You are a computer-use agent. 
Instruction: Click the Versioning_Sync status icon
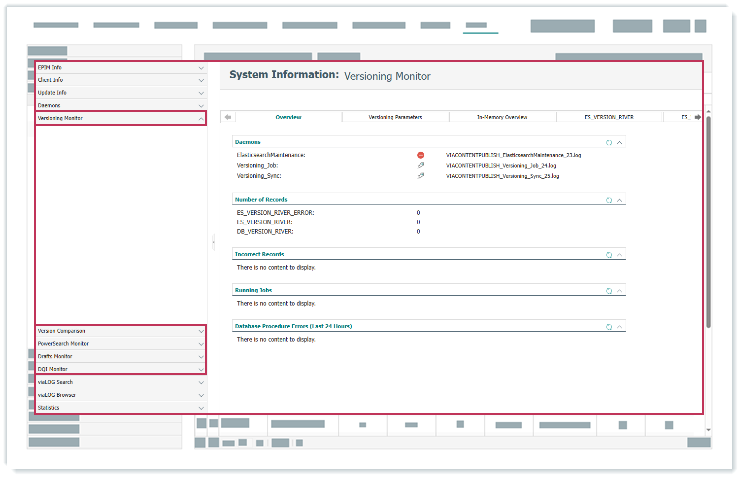pyautogui.click(x=421, y=175)
